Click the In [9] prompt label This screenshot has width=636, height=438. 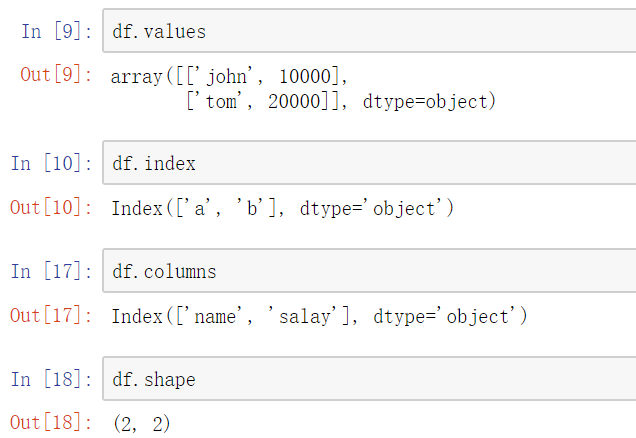point(55,32)
